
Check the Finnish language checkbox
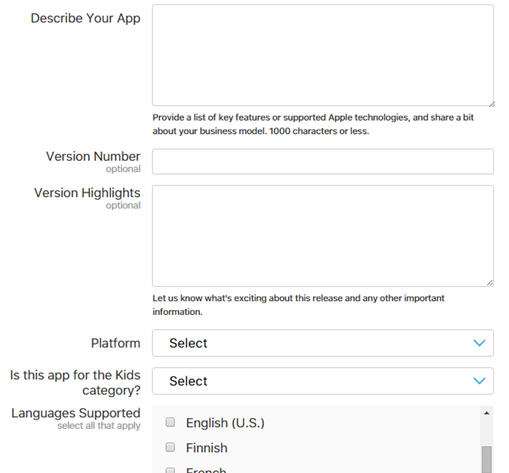coord(170,447)
